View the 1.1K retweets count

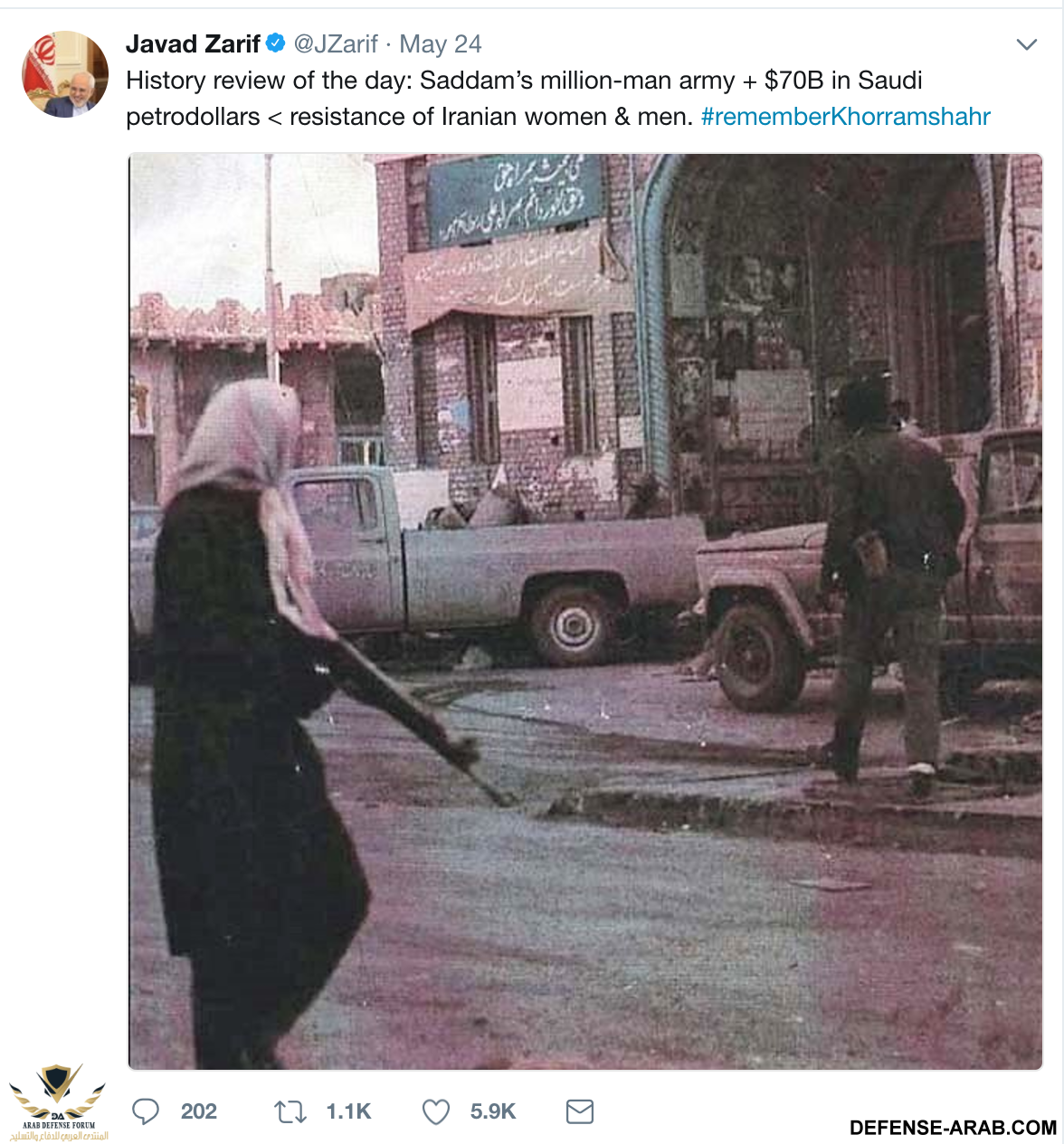pyautogui.click(x=348, y=1111)
